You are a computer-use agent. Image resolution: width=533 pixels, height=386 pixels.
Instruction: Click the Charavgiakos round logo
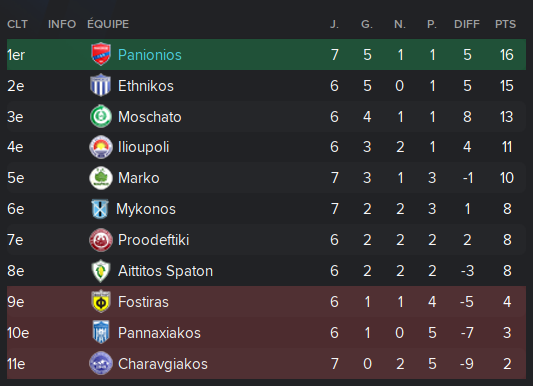(x=101, y=364)
